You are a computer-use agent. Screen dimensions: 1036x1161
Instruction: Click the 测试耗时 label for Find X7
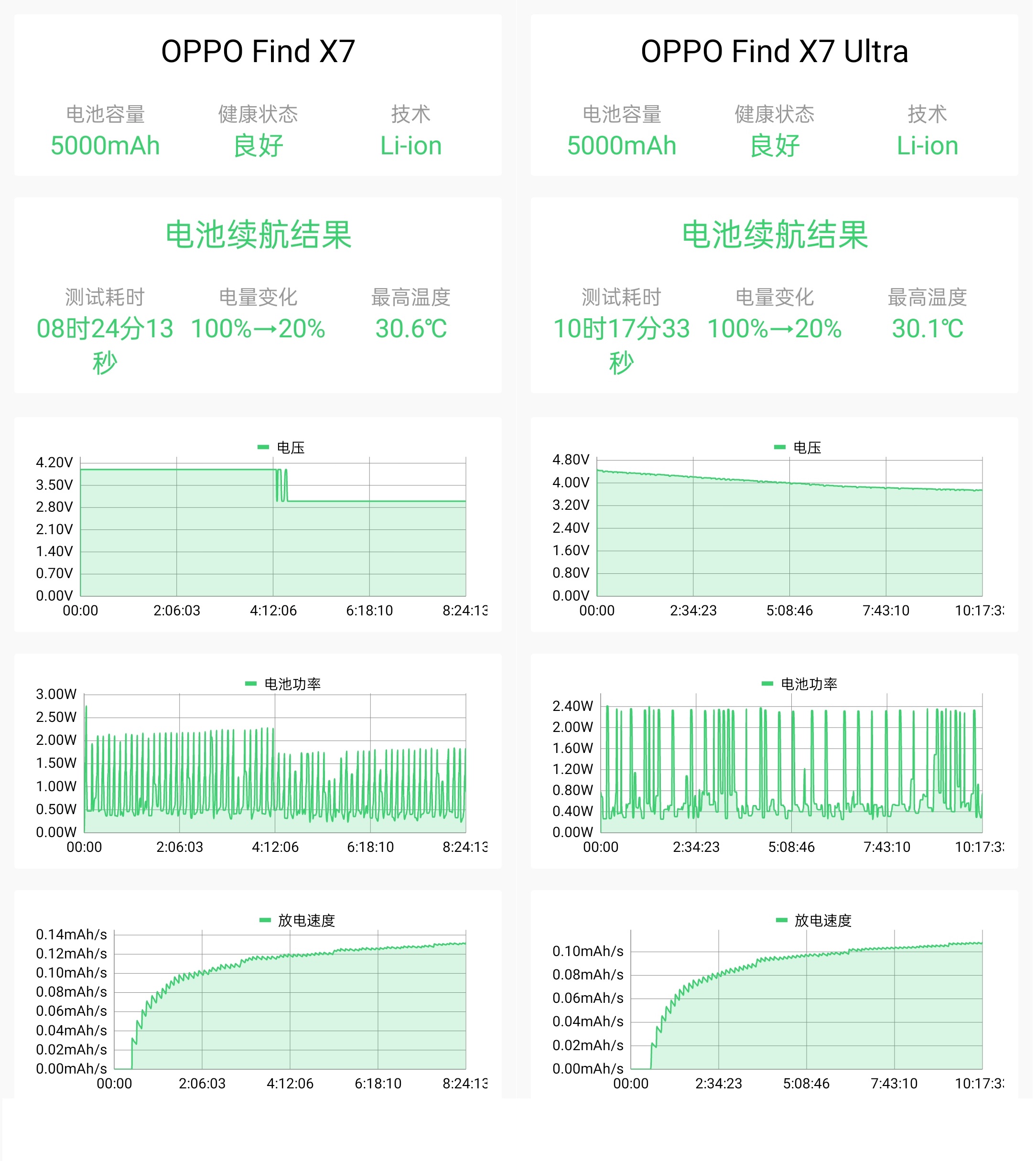[105, 298]
